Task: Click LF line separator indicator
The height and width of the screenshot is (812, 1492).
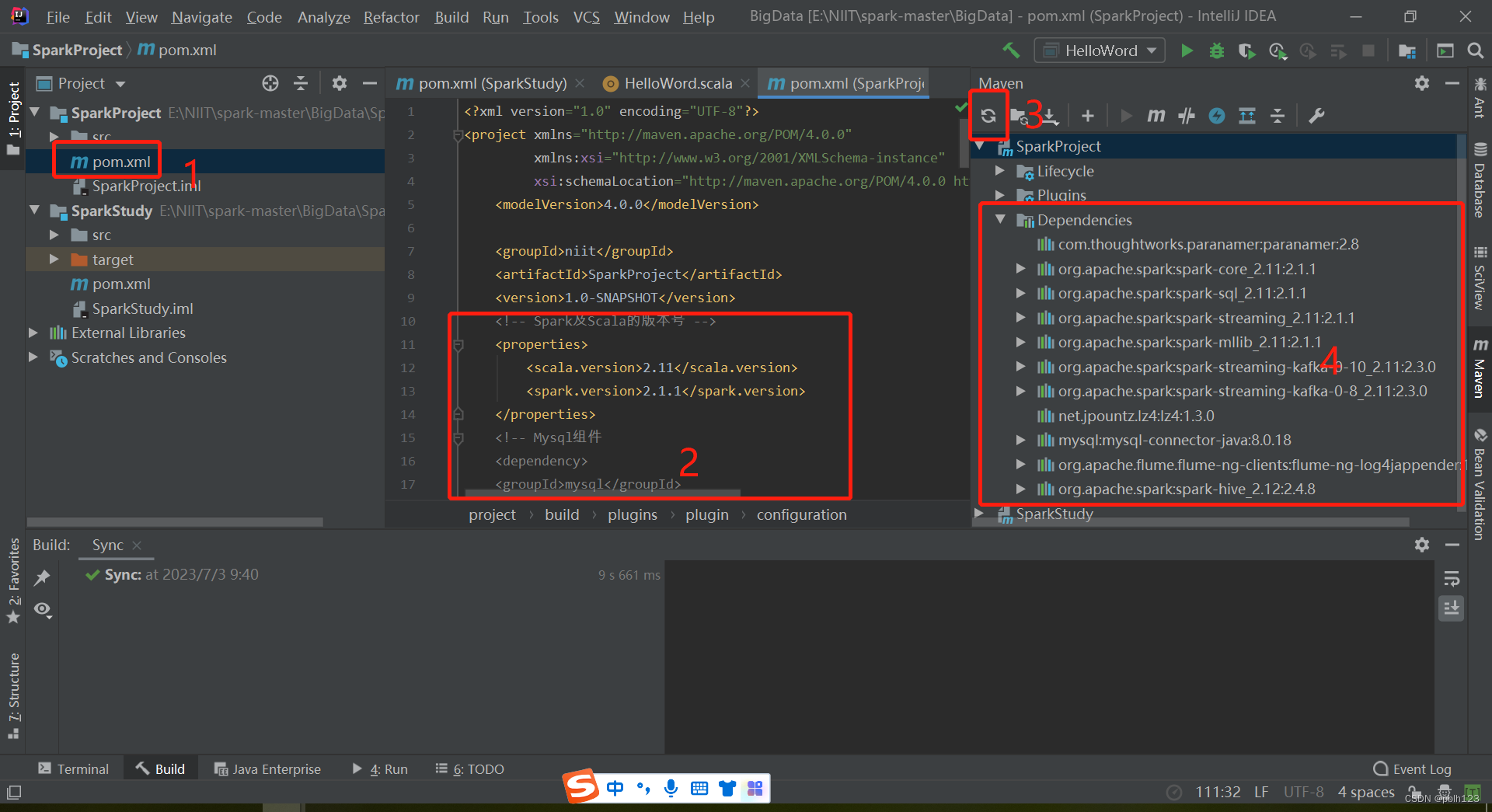Action: tap(1261, 792)
